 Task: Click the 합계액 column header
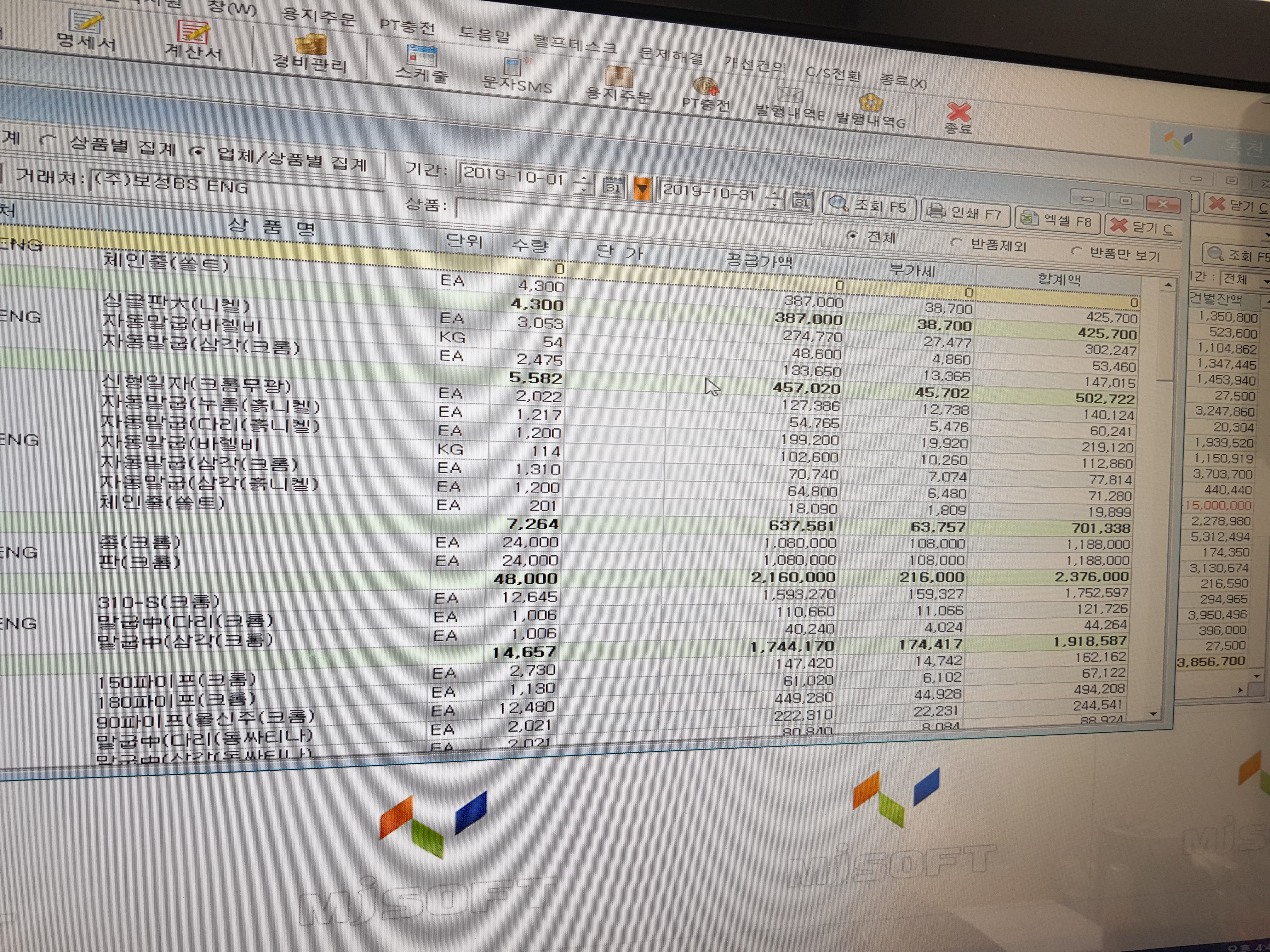(x=1059, y=280)
